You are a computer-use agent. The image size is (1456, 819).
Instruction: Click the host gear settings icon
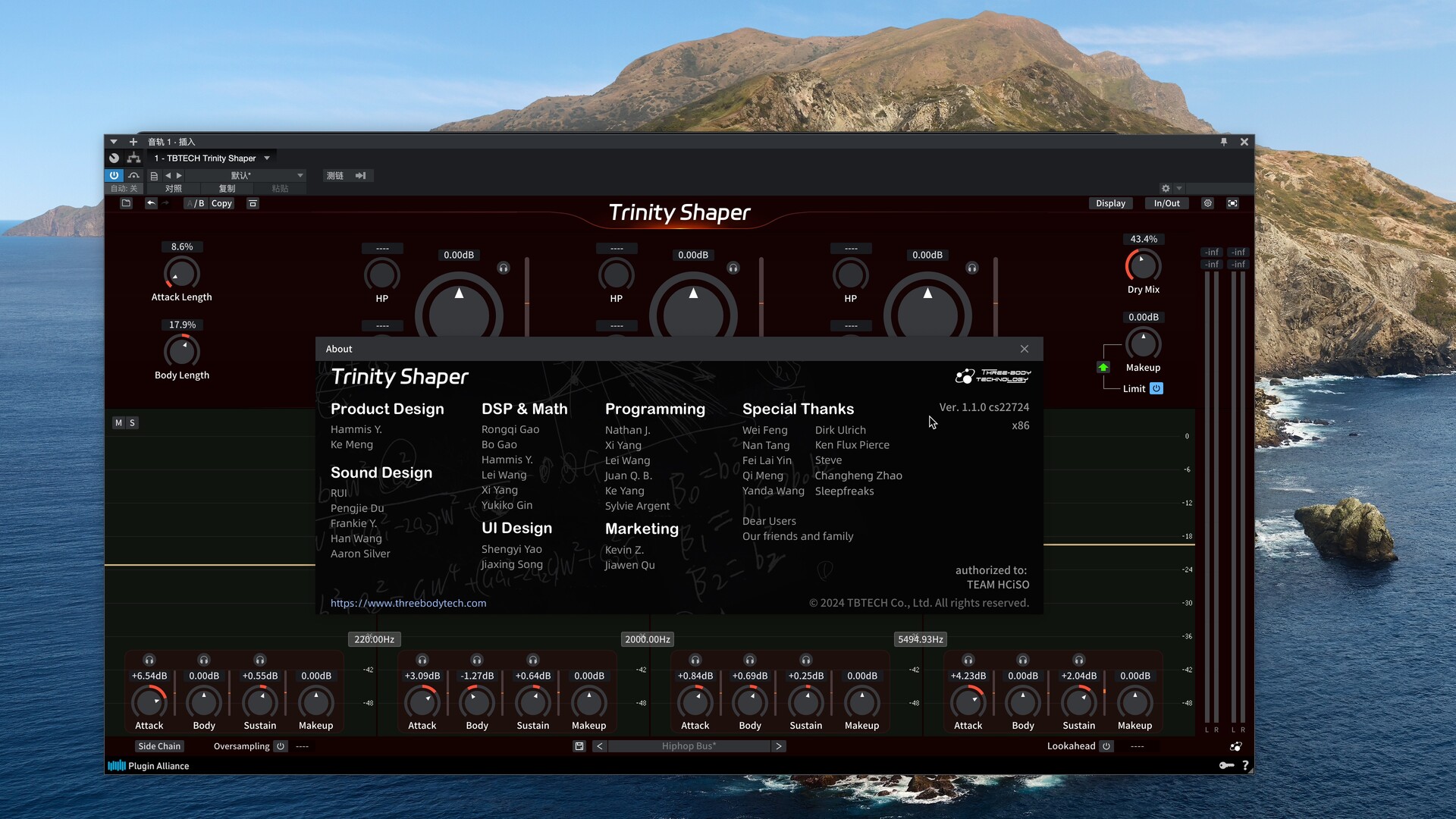coord(1166,188)
